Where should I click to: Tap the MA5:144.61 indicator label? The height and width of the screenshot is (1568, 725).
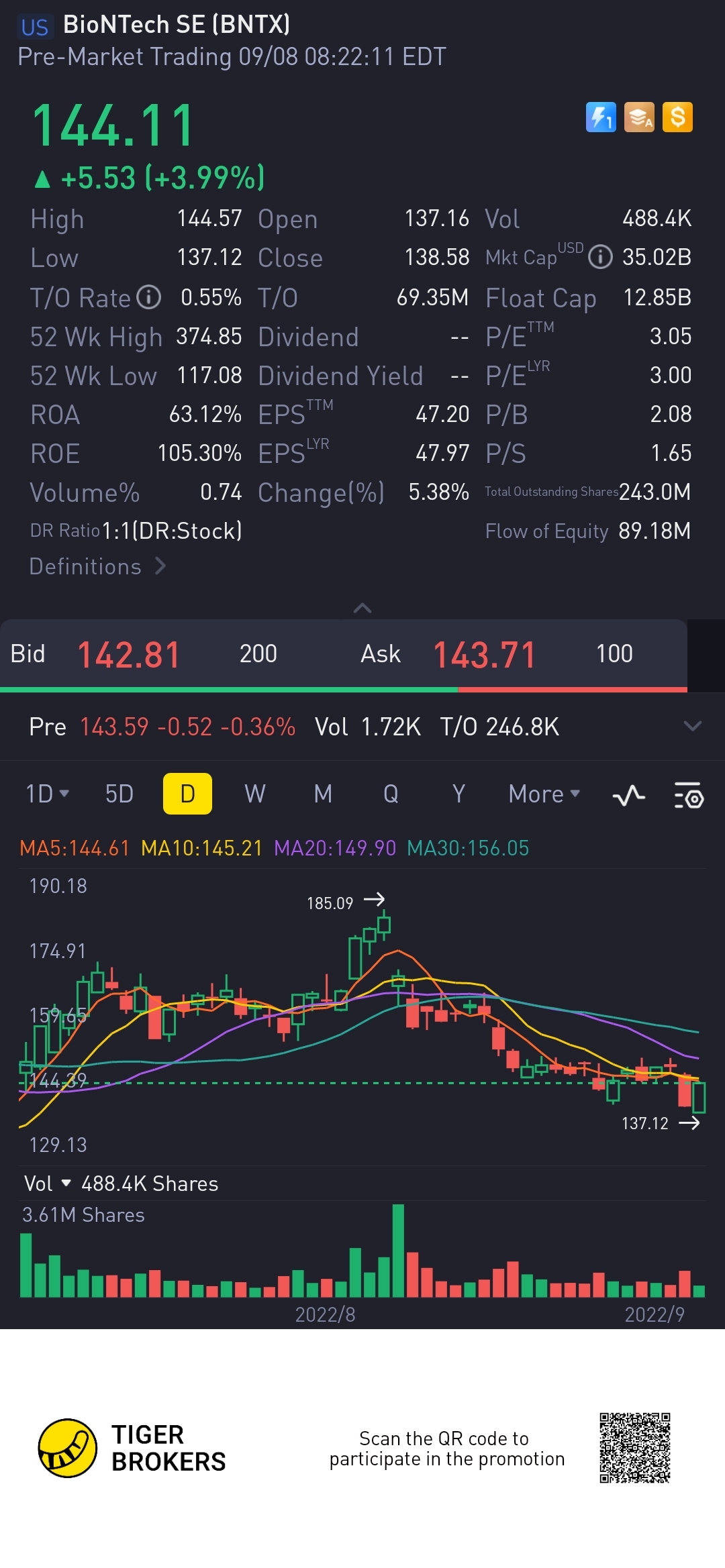click(75, 848)
